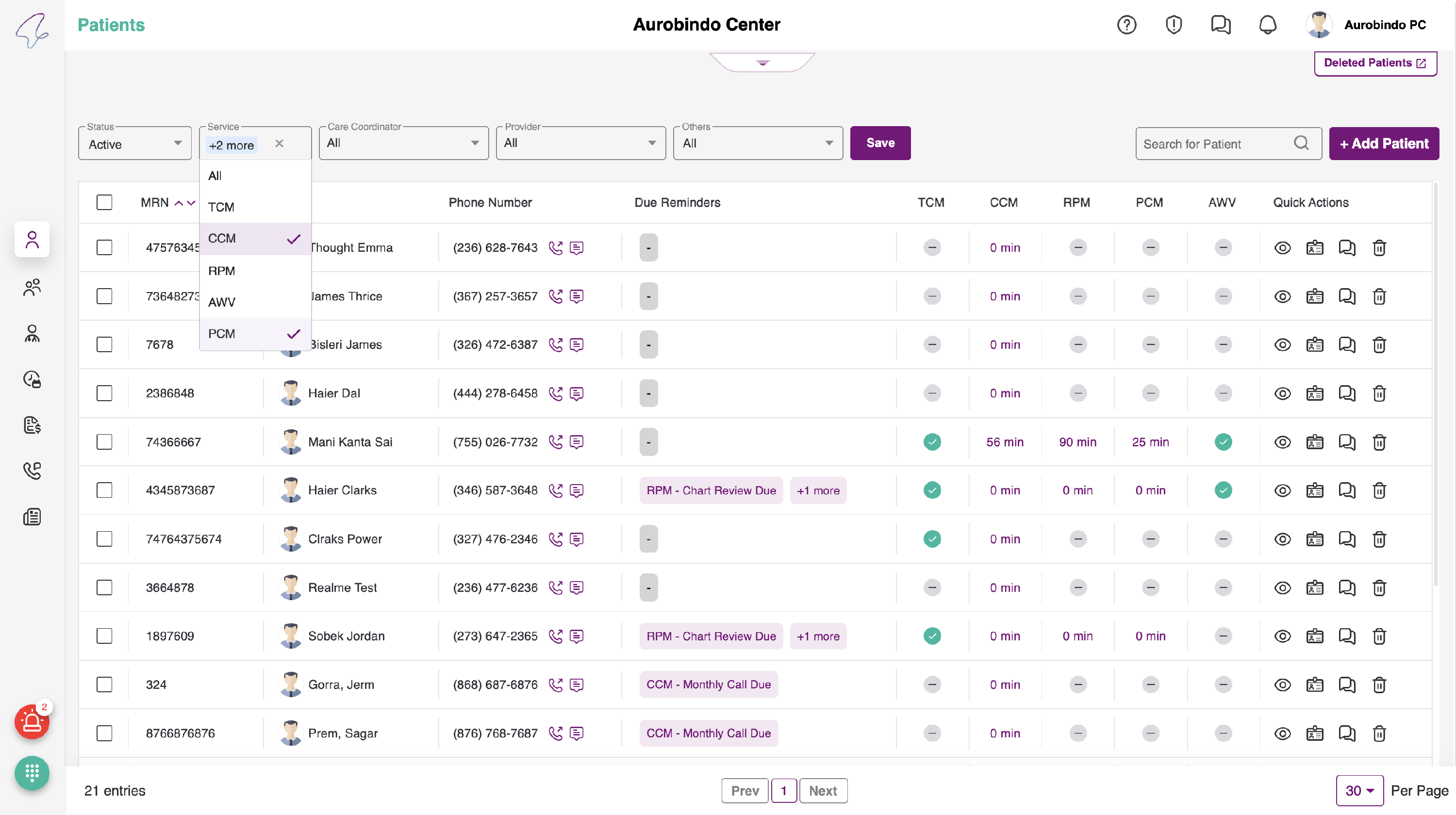
Task: Delete patient Haier Dal with the trash icon
Action: [x=1379, y=393]
